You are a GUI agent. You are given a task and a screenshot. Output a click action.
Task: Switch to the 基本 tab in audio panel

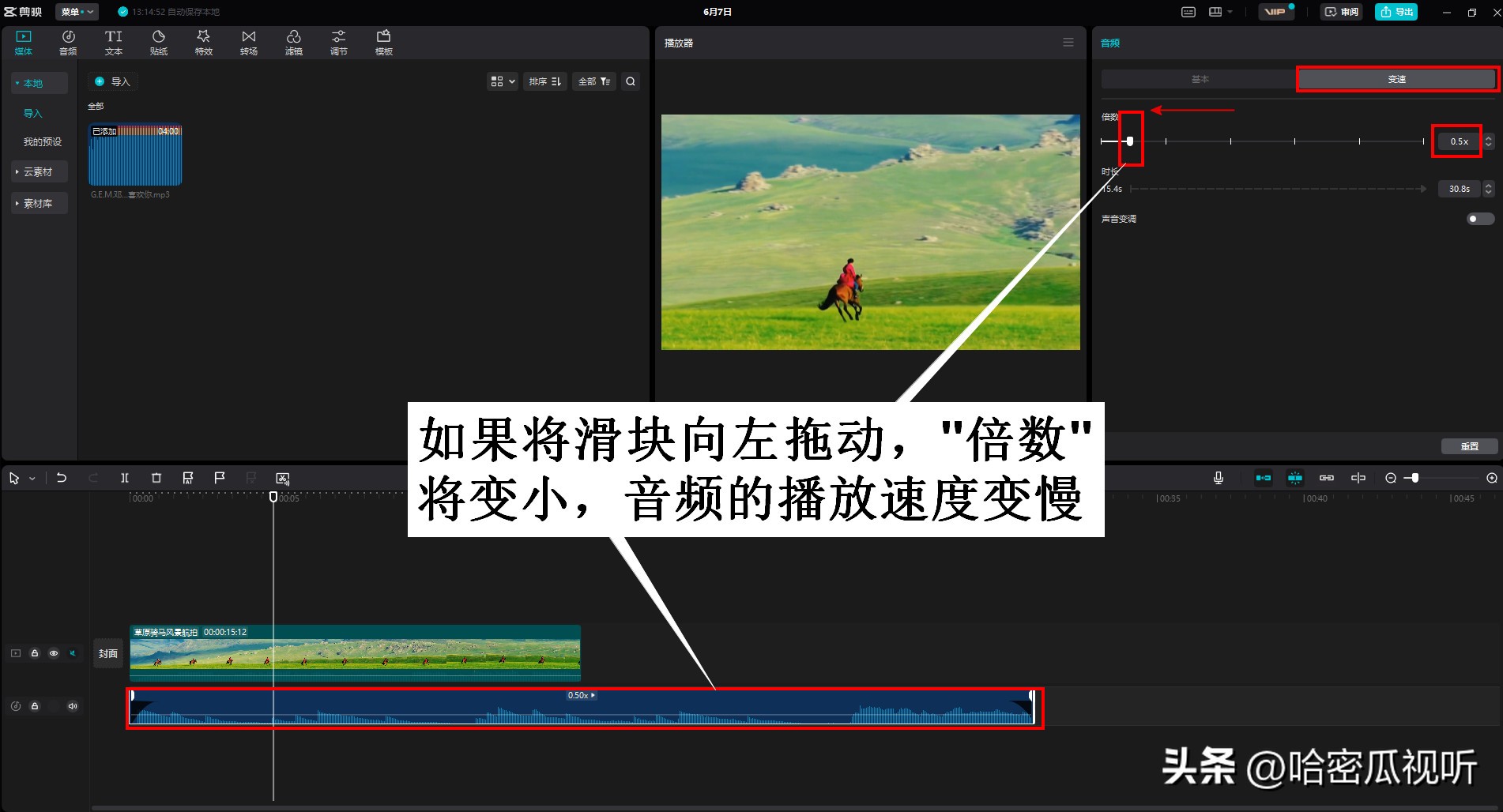[x=1200, y=78]
